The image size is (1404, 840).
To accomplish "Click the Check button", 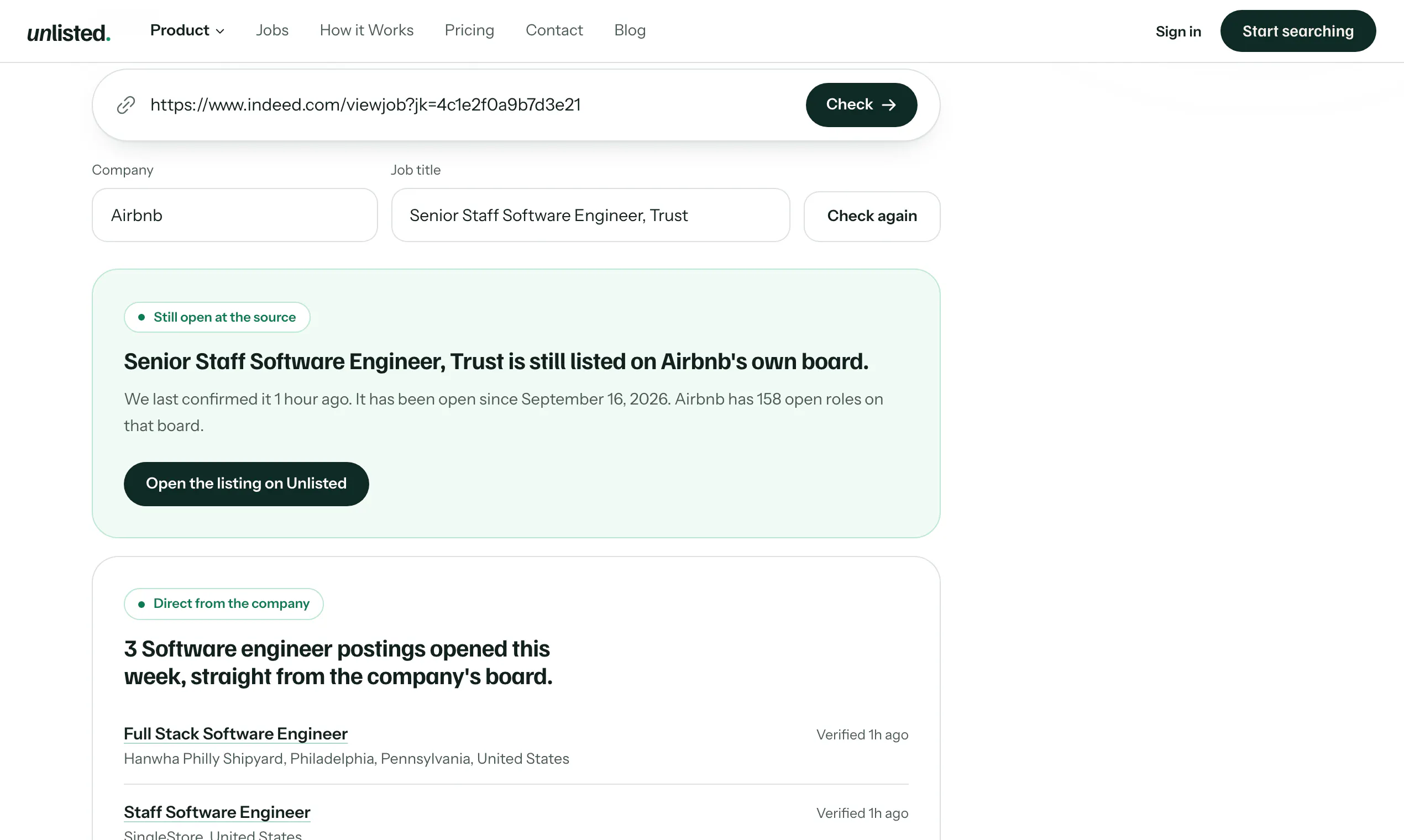I will (x=861, y=104).
